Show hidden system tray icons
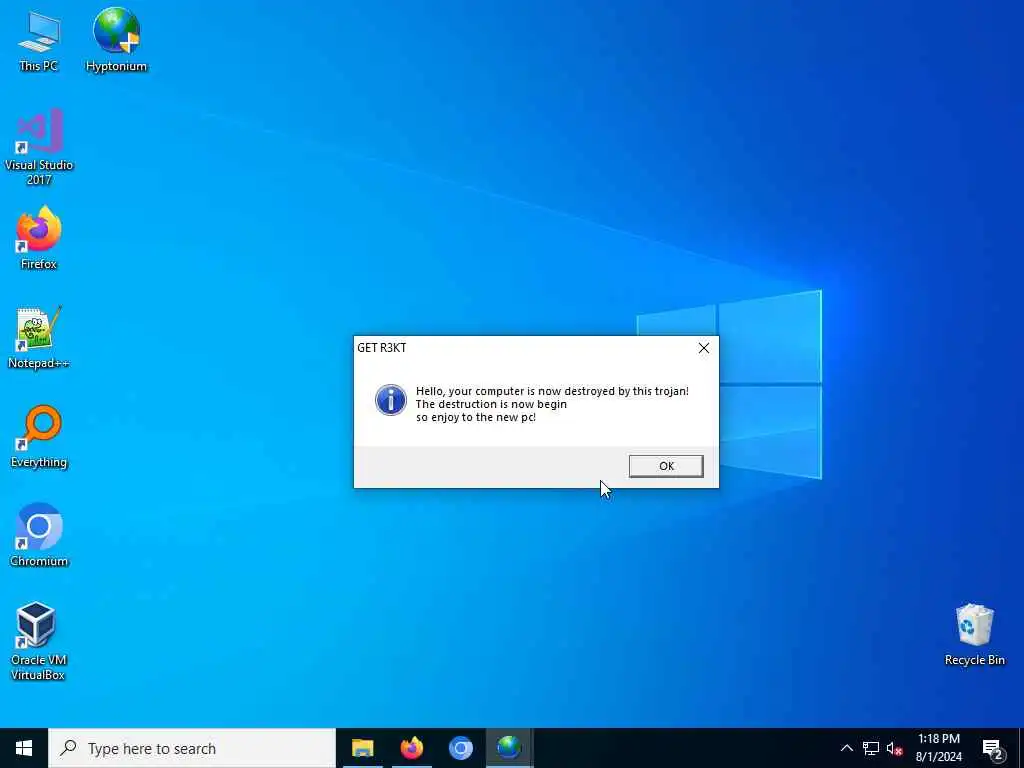1024x768 pixels. 846,748
